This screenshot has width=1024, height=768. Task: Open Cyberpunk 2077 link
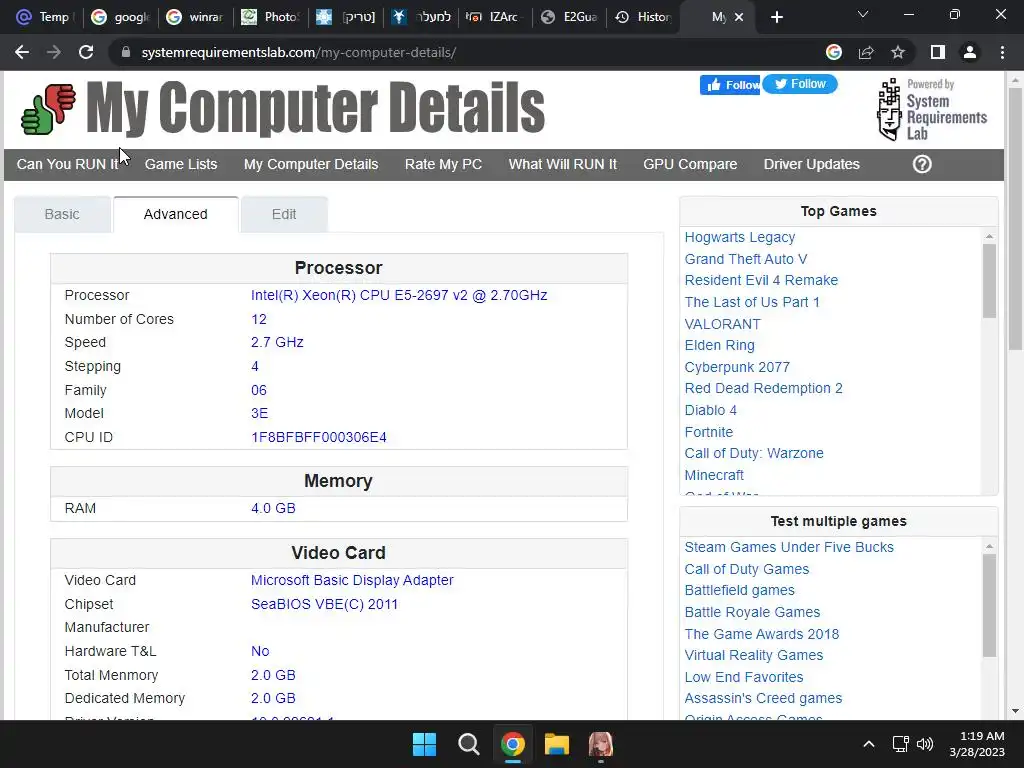coord(737,367)
